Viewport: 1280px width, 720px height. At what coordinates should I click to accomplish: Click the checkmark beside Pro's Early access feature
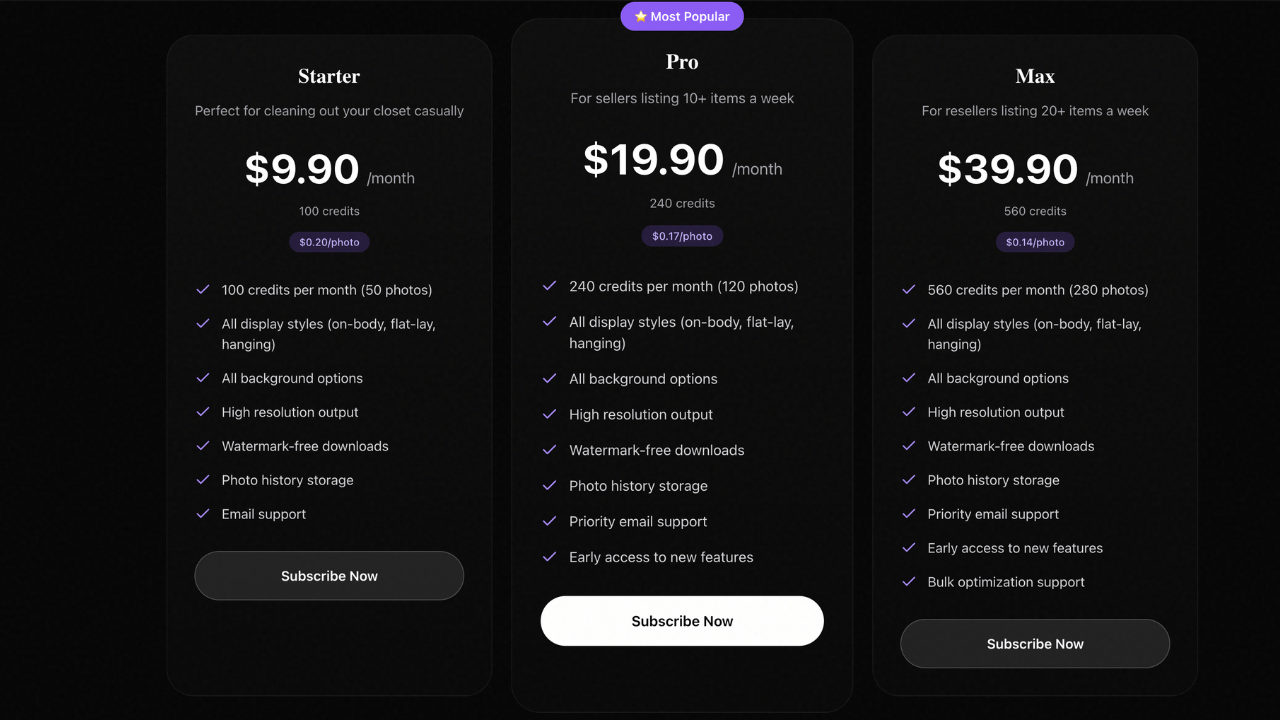point(549,557)
